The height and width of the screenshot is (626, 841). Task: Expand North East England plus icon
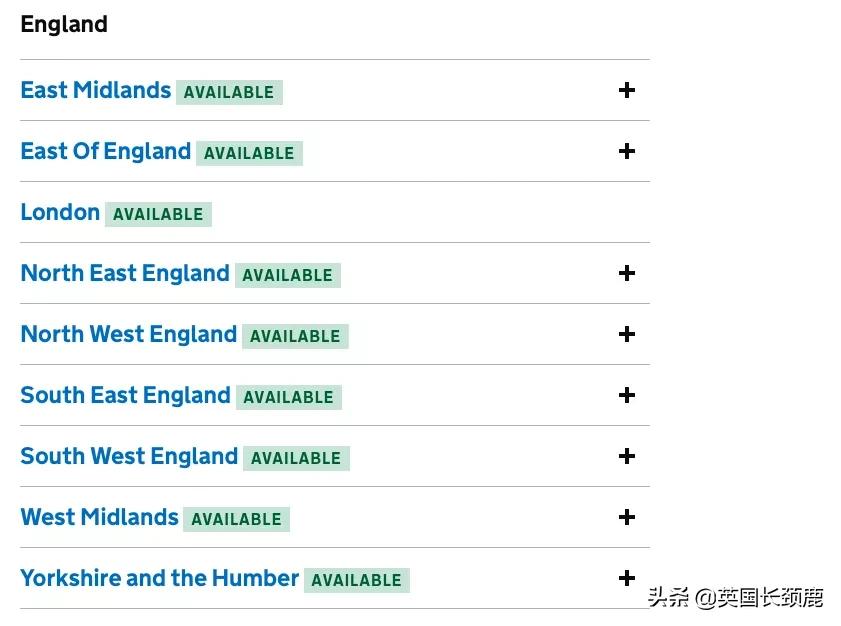tap(627, 274)
